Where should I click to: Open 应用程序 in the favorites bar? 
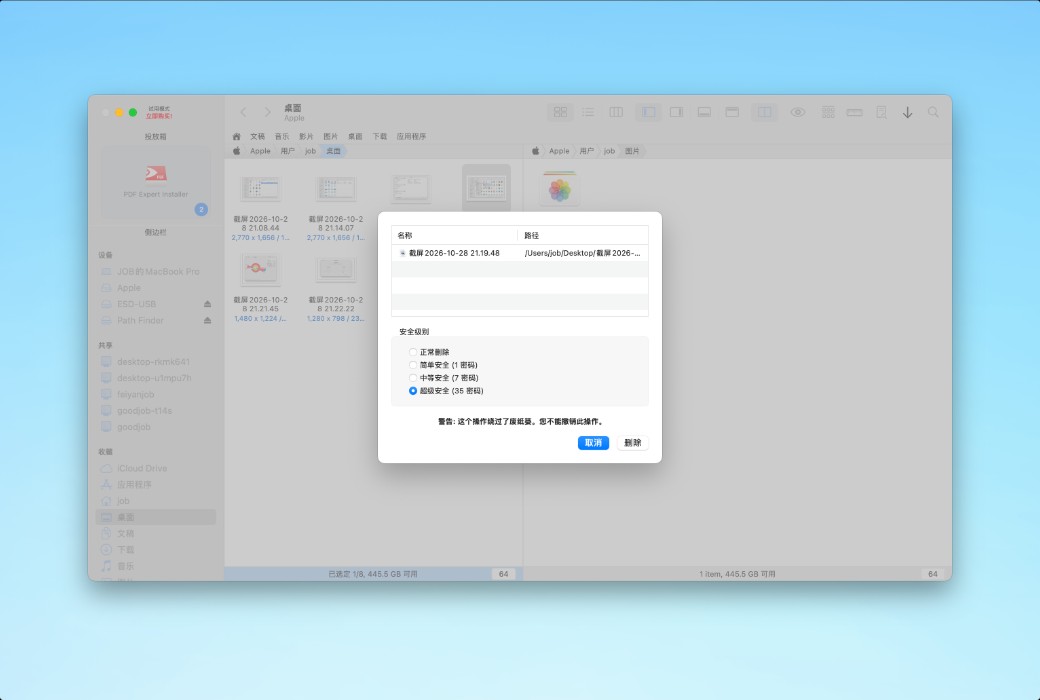click(x=411, y=136)
